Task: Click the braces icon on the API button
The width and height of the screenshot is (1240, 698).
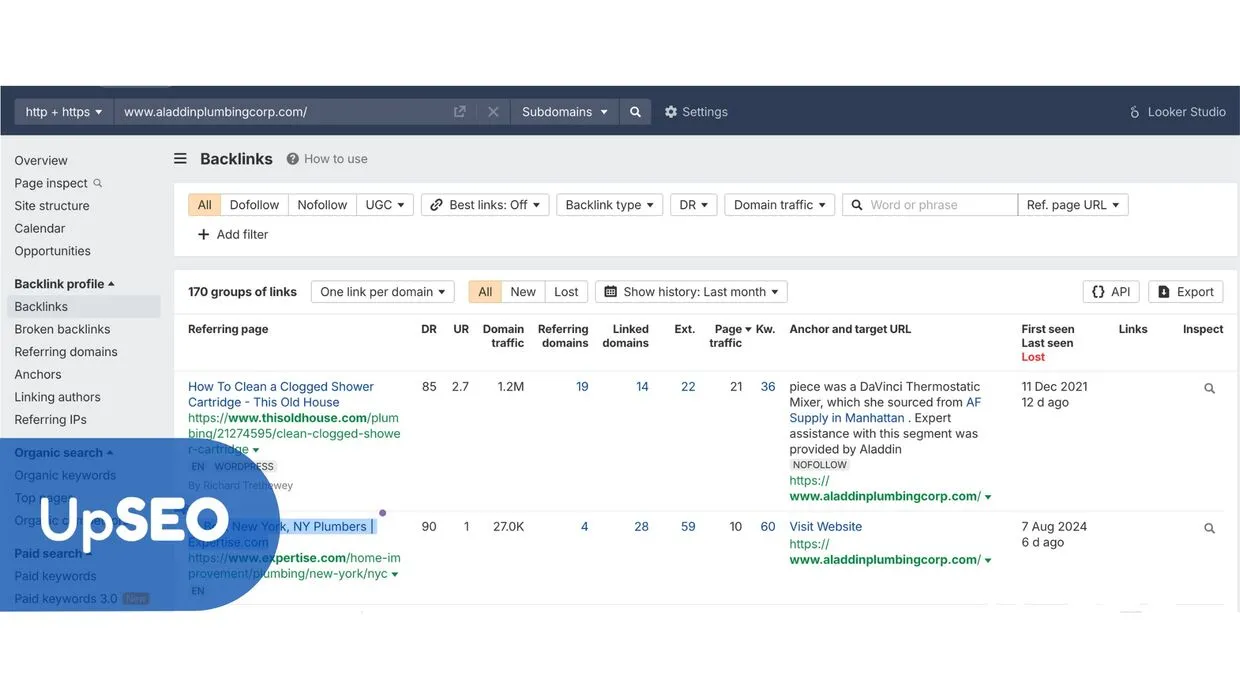Action: pyautogui.click(x=1097, y=291)
